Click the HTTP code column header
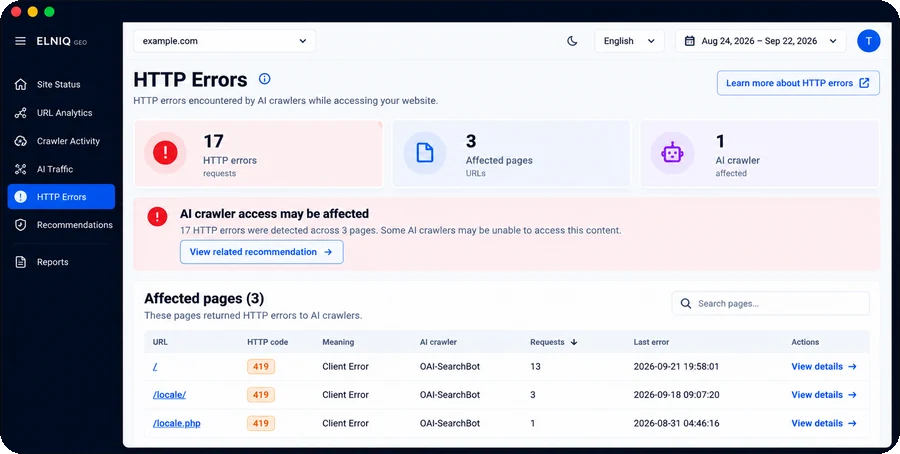This screenshot has height=454, width=900. coord(267,342)
